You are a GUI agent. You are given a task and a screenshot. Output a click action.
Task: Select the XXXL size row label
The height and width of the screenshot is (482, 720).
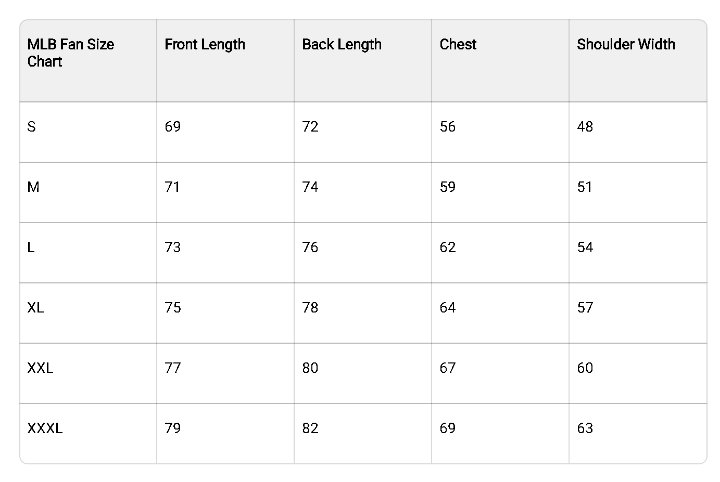point(45,428)
